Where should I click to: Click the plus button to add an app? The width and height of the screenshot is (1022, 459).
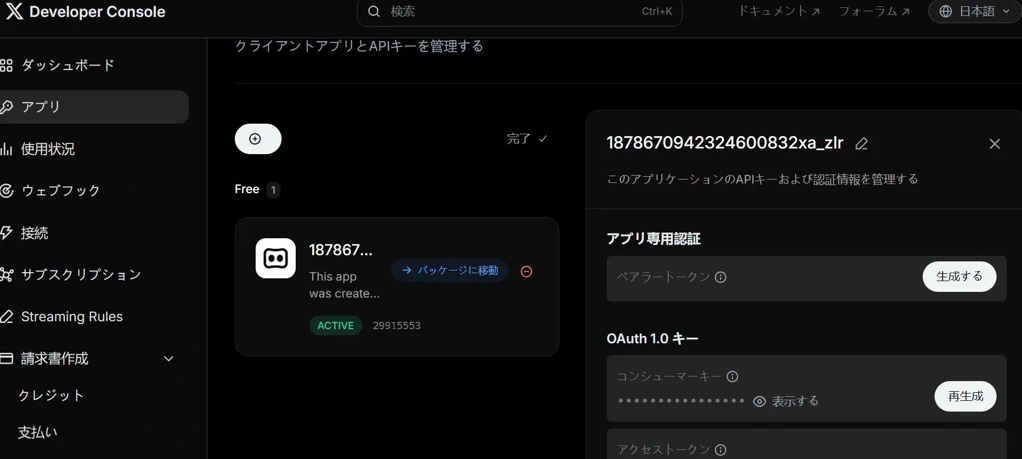(258, 139)
